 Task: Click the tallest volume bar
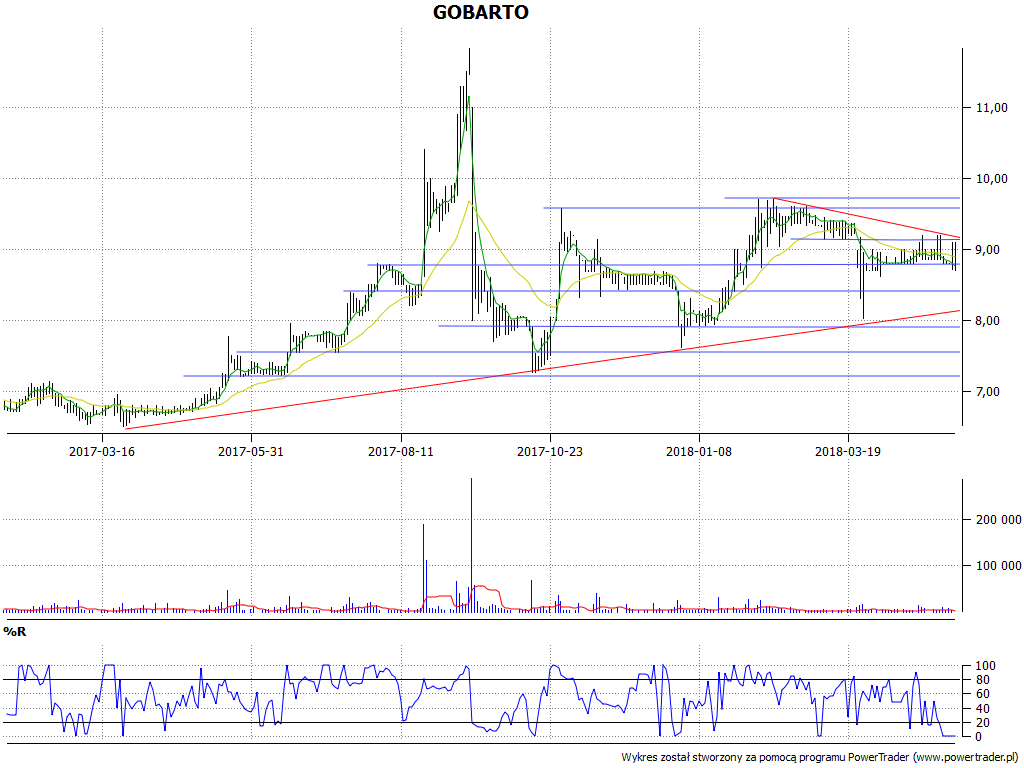click(x=472, y=545)
